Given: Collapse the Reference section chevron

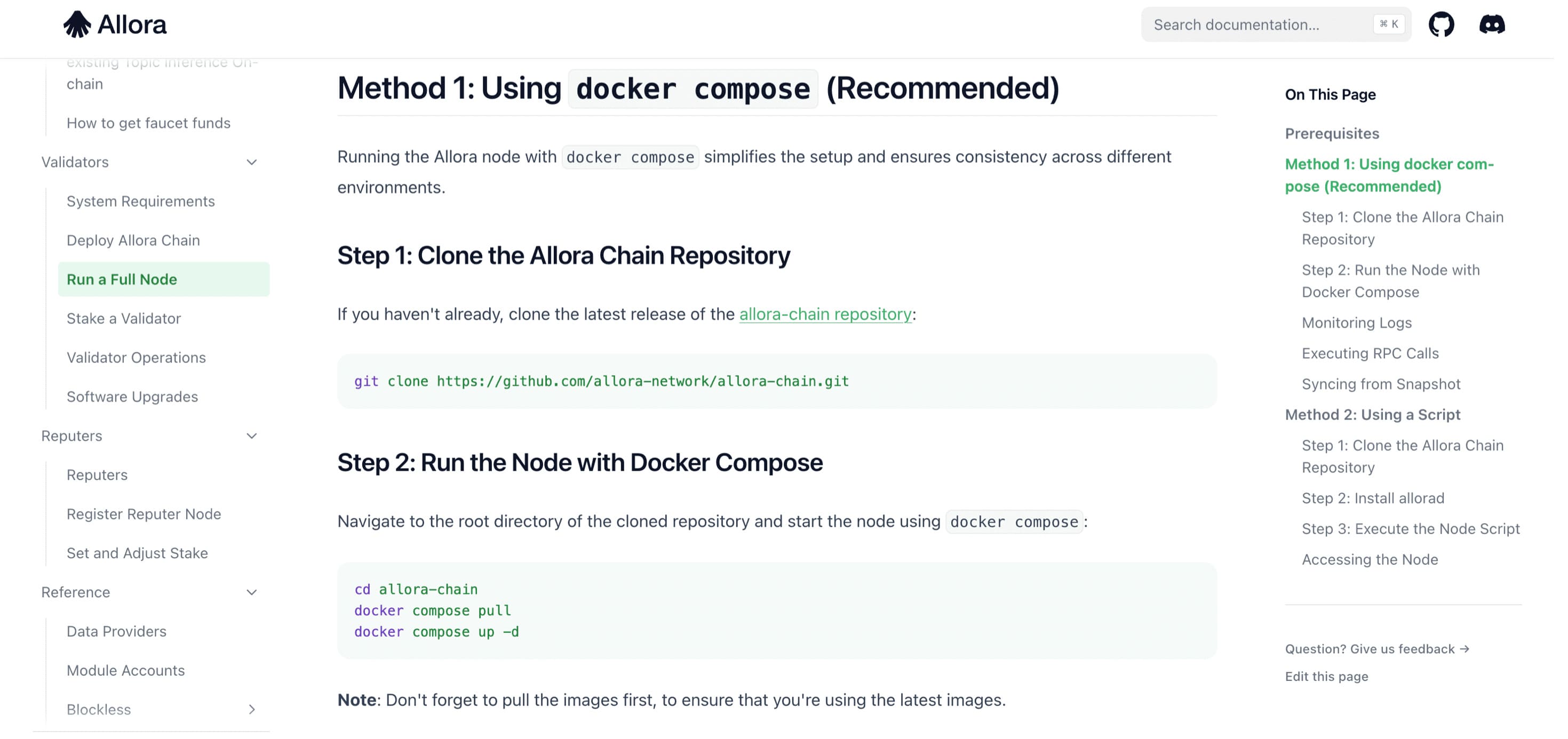Looking at the screenshot, I should 251,592.
